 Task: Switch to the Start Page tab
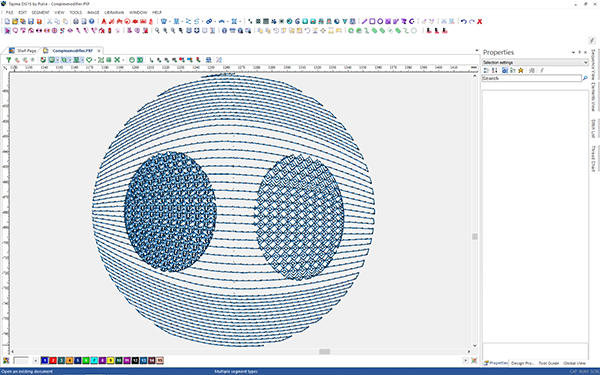[23, 51]
